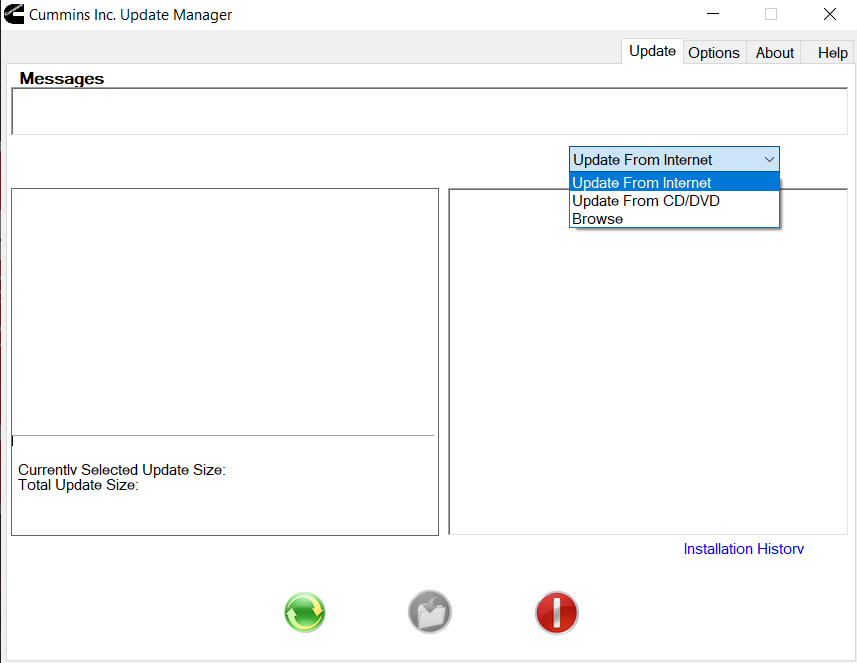Image resolution: width=857 pixels, height=663 pixels.
Task: Click the gray install download icon
Action: (430, 612)
